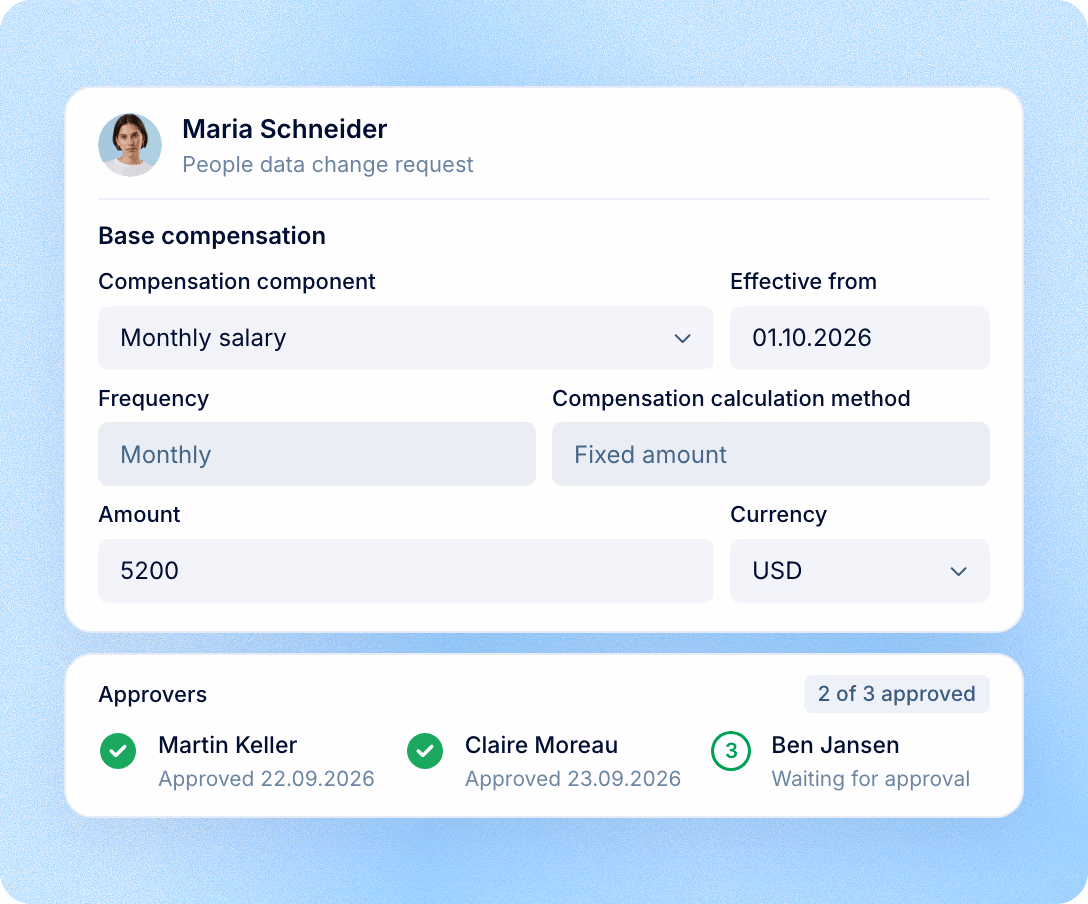
Task: Click the Ben Jansen approver name
Action: coord(835,745)
